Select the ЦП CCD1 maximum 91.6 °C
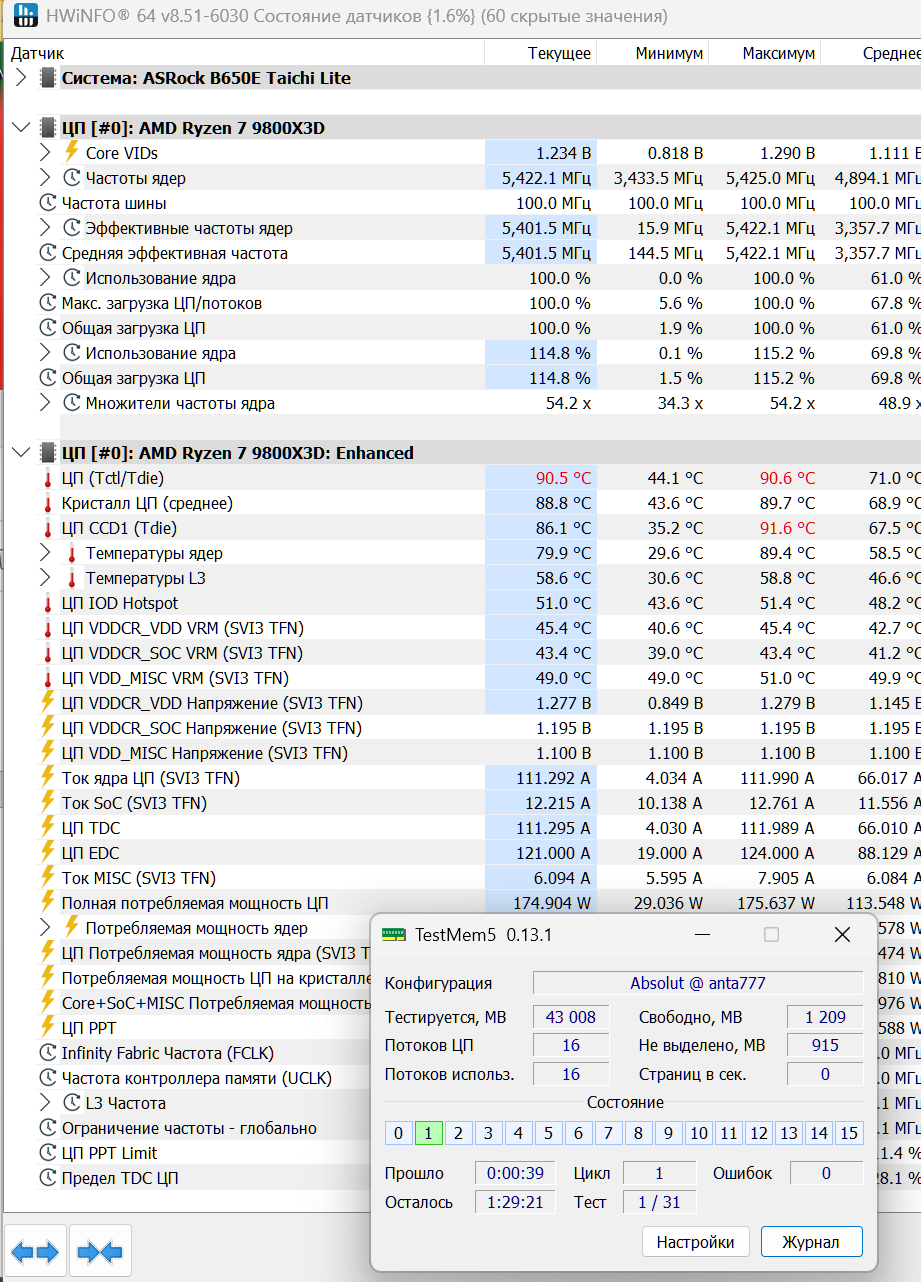The width and height of the screenshot is (921, 1282). 765,528
